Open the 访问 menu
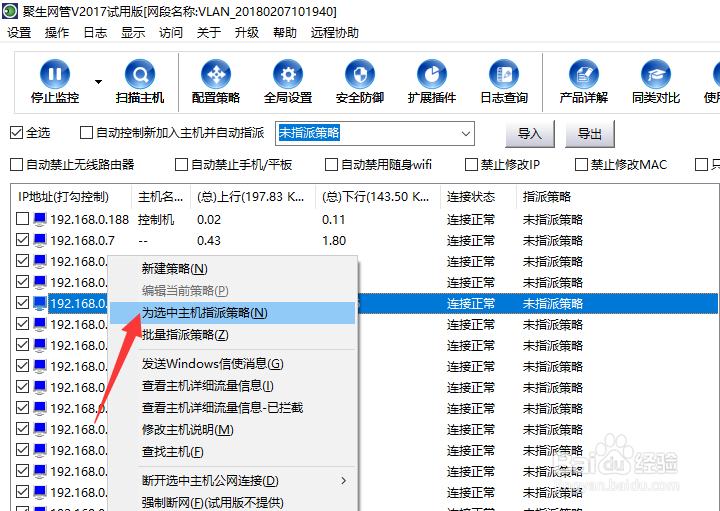 pos(171,33)
